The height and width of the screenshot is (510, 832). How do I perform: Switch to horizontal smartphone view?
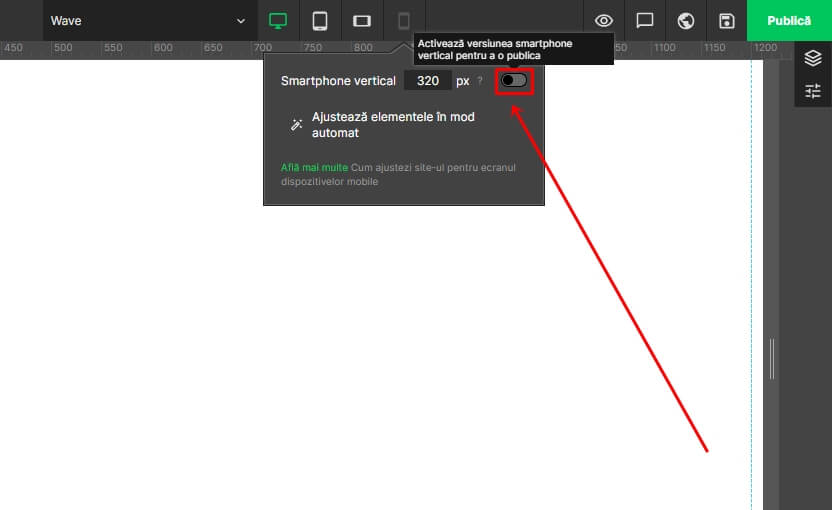pyautogui.click(x=362, y=21)
